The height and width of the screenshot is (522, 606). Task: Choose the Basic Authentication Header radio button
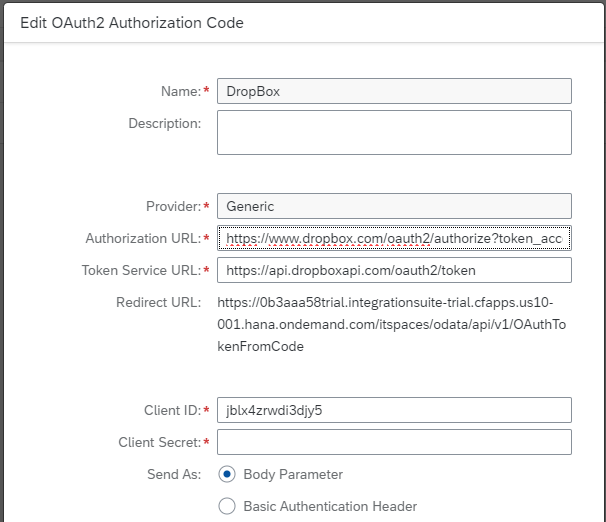227,506
